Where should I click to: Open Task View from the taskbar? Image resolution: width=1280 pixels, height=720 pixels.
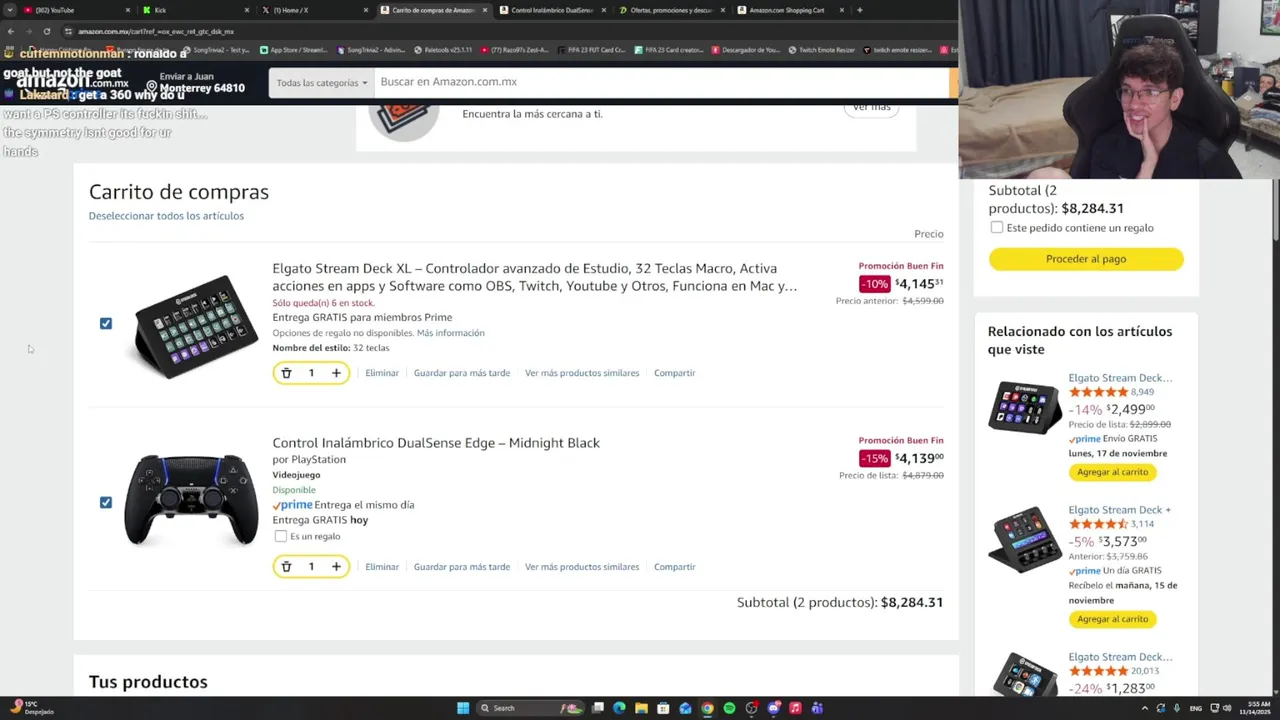[x=598, y=708]
